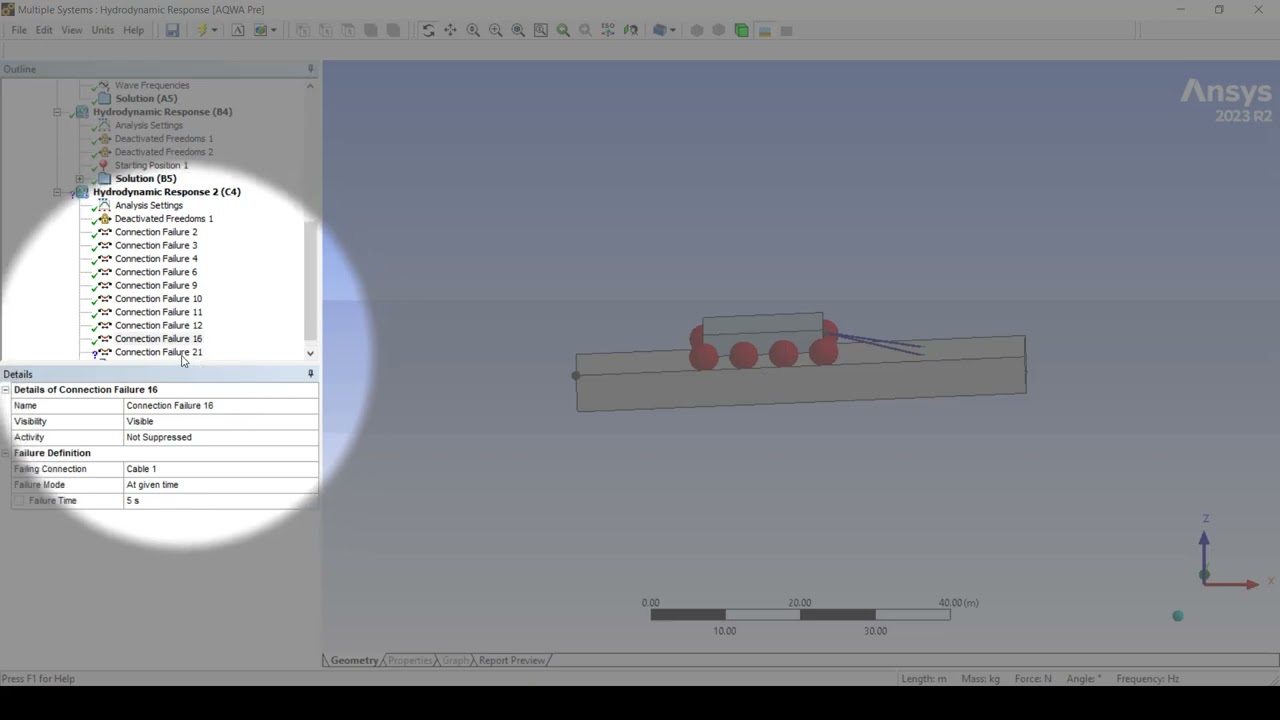This screenshot has height=720, width=1280.
Task: Select Connection Failure 21 in the tree
Action: coord(158,352)
